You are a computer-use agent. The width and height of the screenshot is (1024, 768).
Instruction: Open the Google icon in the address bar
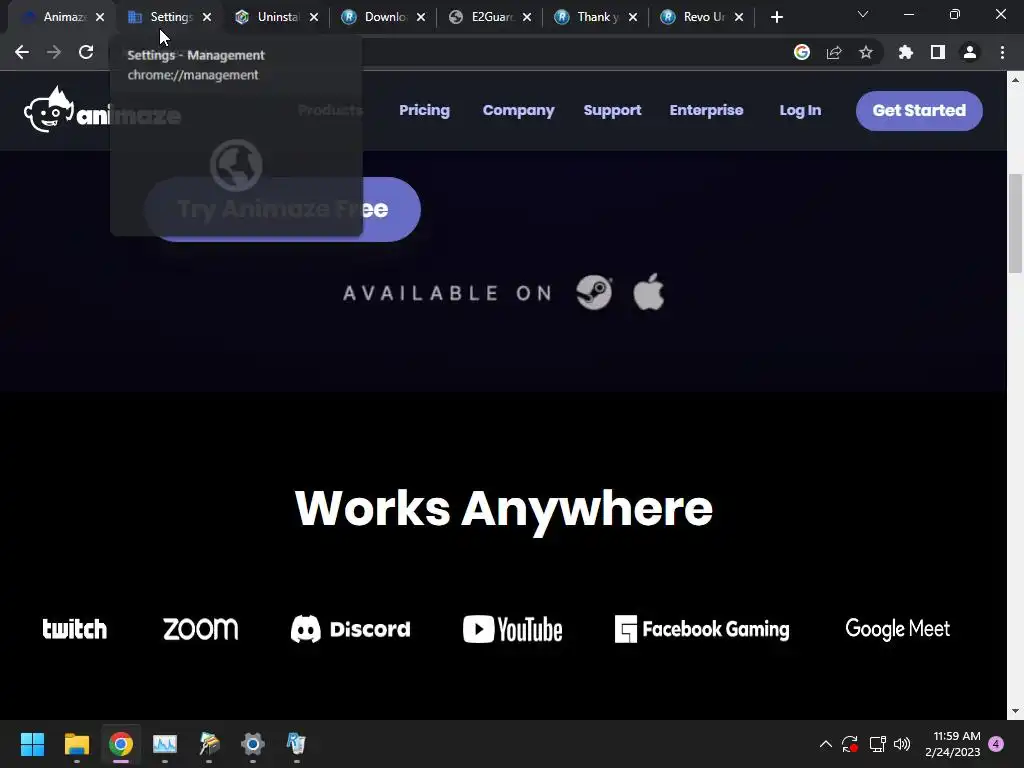click(802, 52)
